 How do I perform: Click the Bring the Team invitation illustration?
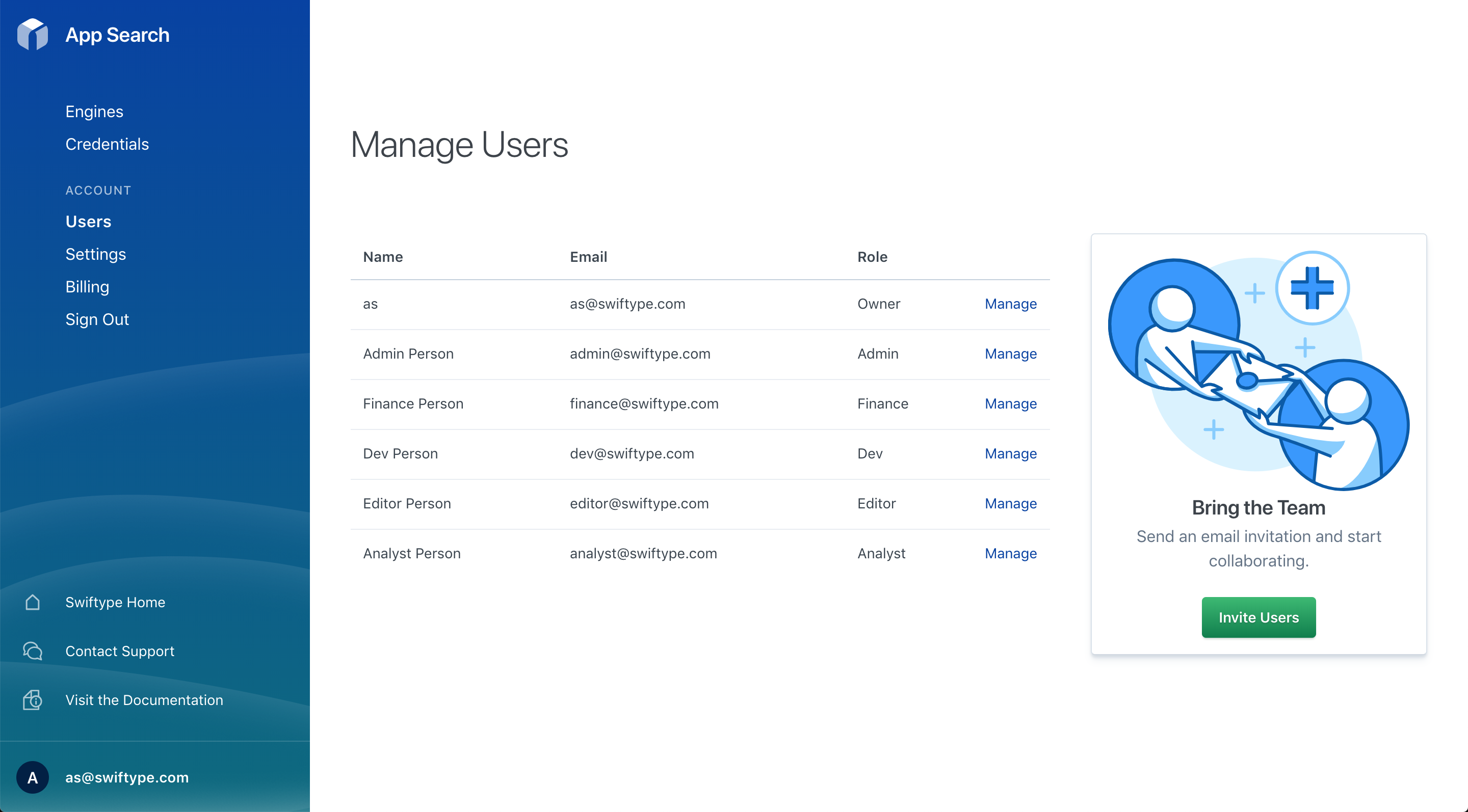click(1259, 370)
